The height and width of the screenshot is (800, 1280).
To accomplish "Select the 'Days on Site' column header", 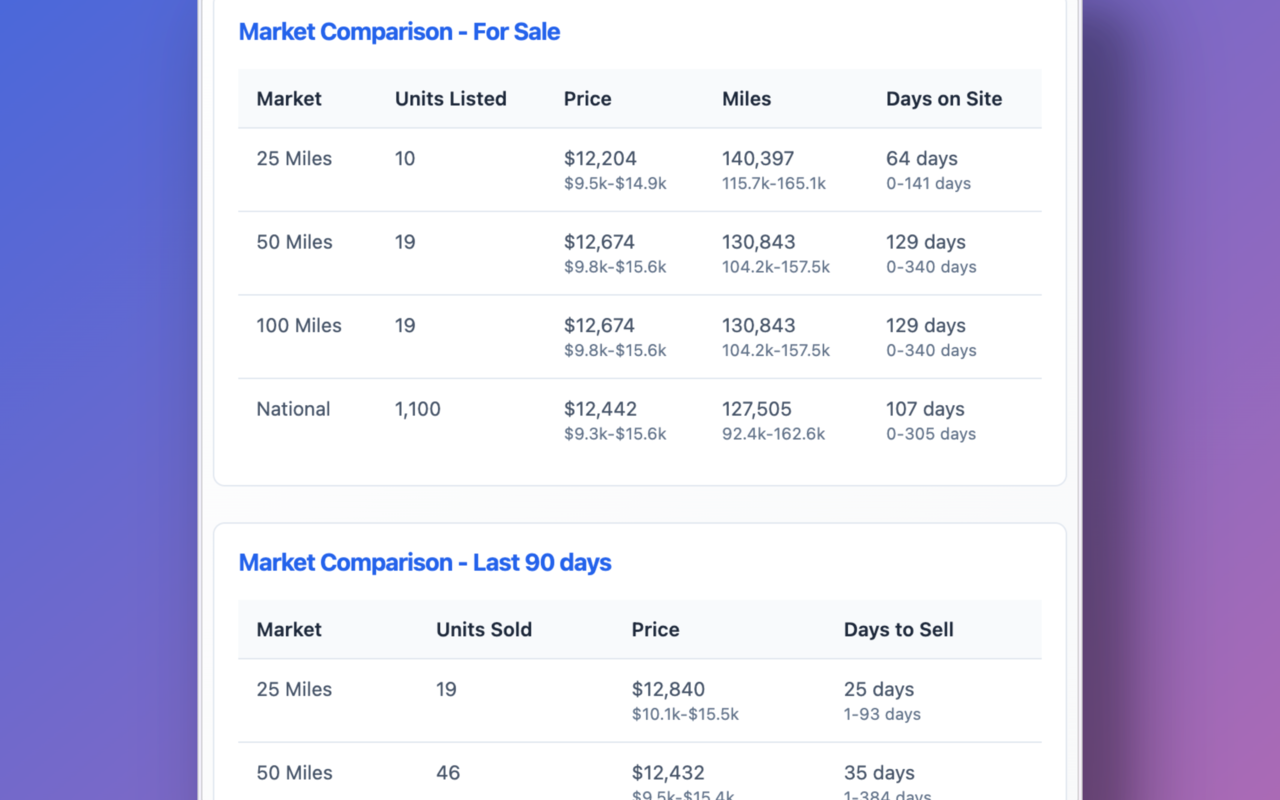I will click(x=944, y=99).
